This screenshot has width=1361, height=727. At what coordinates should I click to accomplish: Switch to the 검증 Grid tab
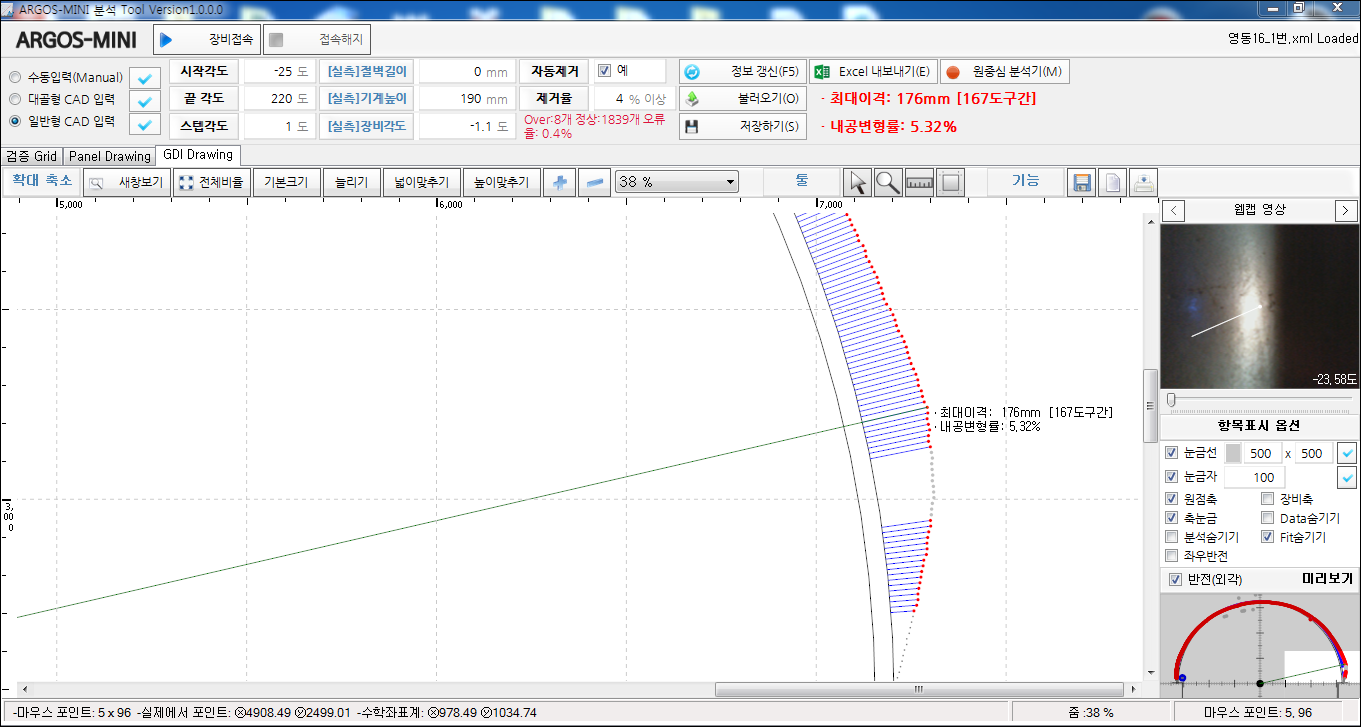32,156
